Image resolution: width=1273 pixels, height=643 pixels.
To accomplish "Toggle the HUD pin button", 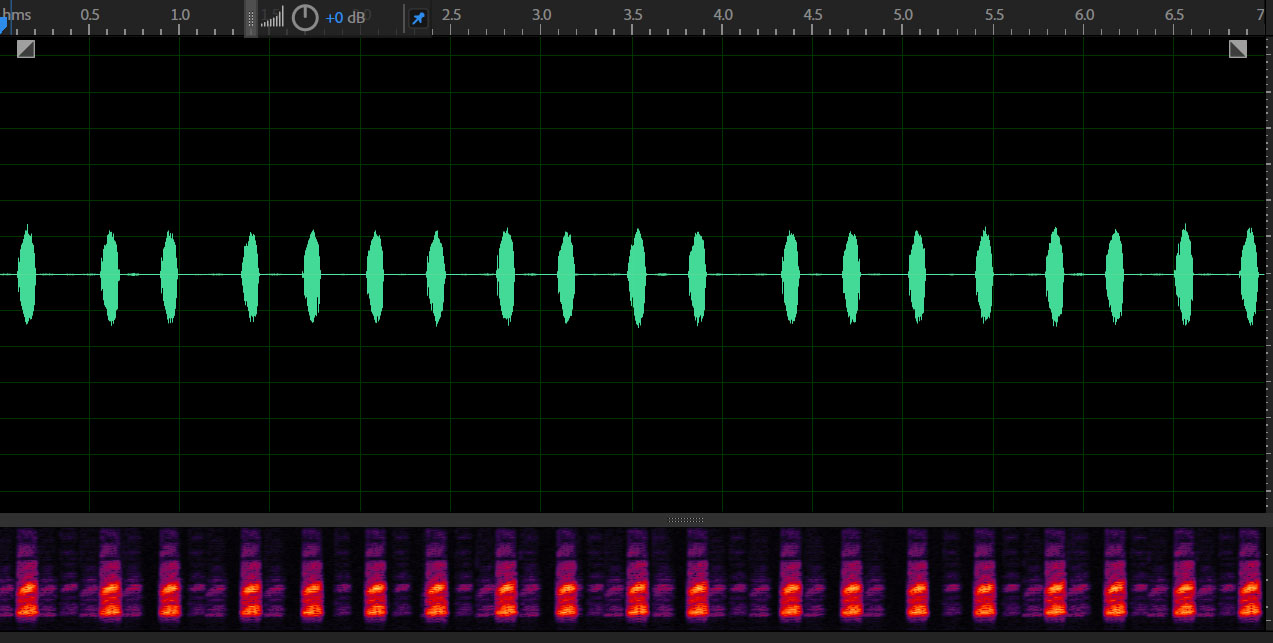I will coord(418,18).
